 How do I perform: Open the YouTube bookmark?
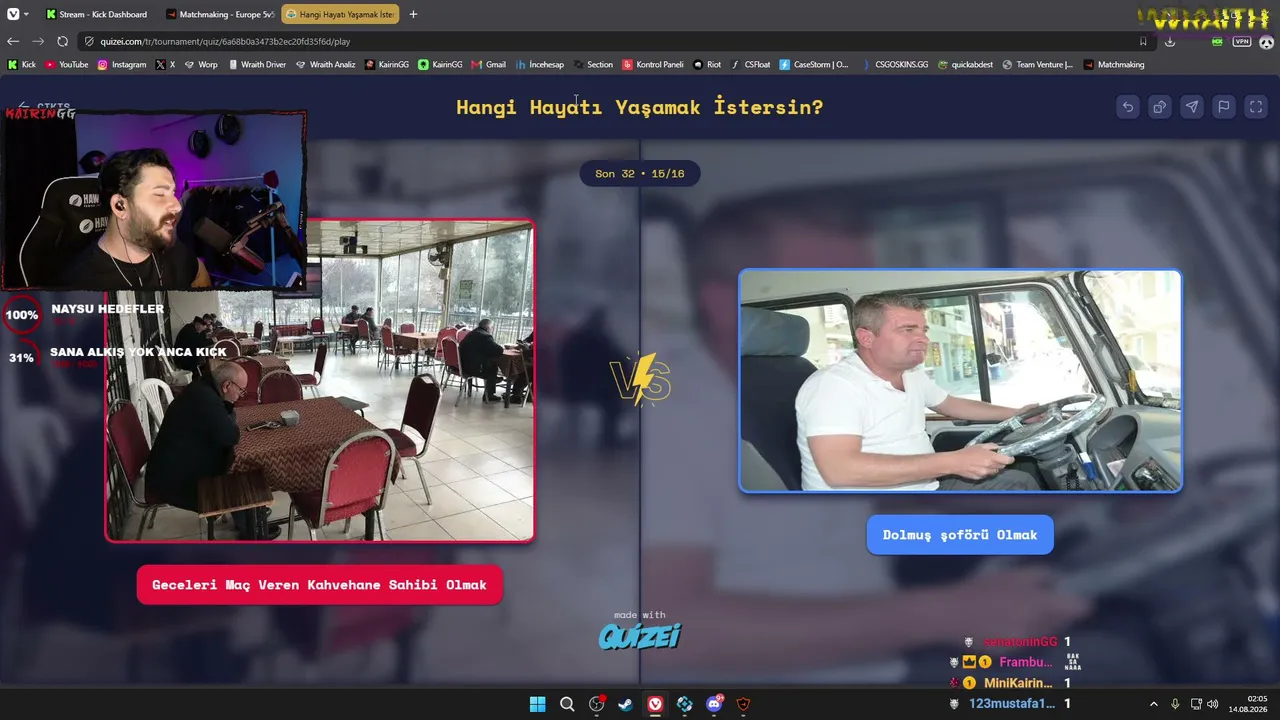[x=66, y=65]
